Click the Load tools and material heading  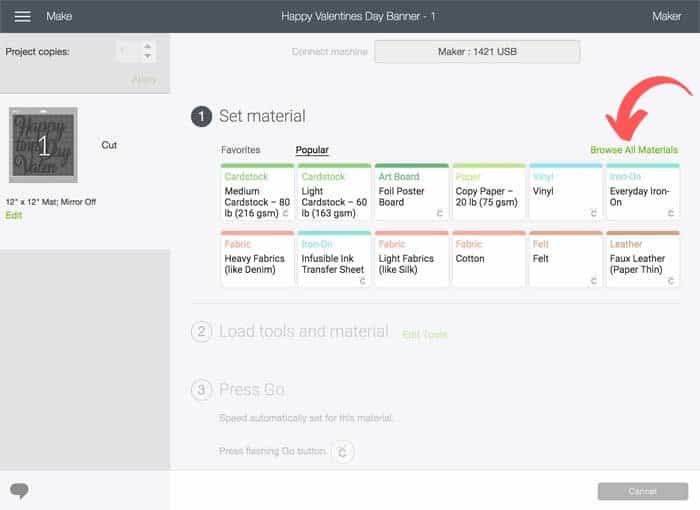click(304, 331)
